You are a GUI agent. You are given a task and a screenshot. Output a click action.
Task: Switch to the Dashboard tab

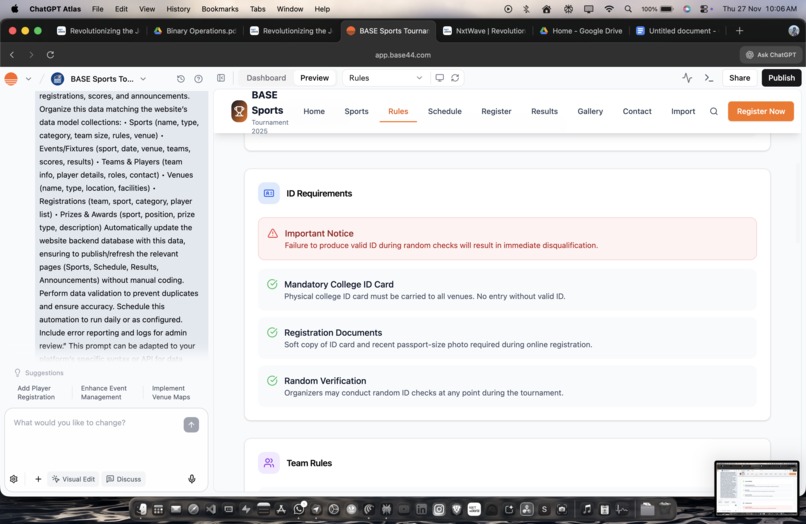click(x=266, y=78)
